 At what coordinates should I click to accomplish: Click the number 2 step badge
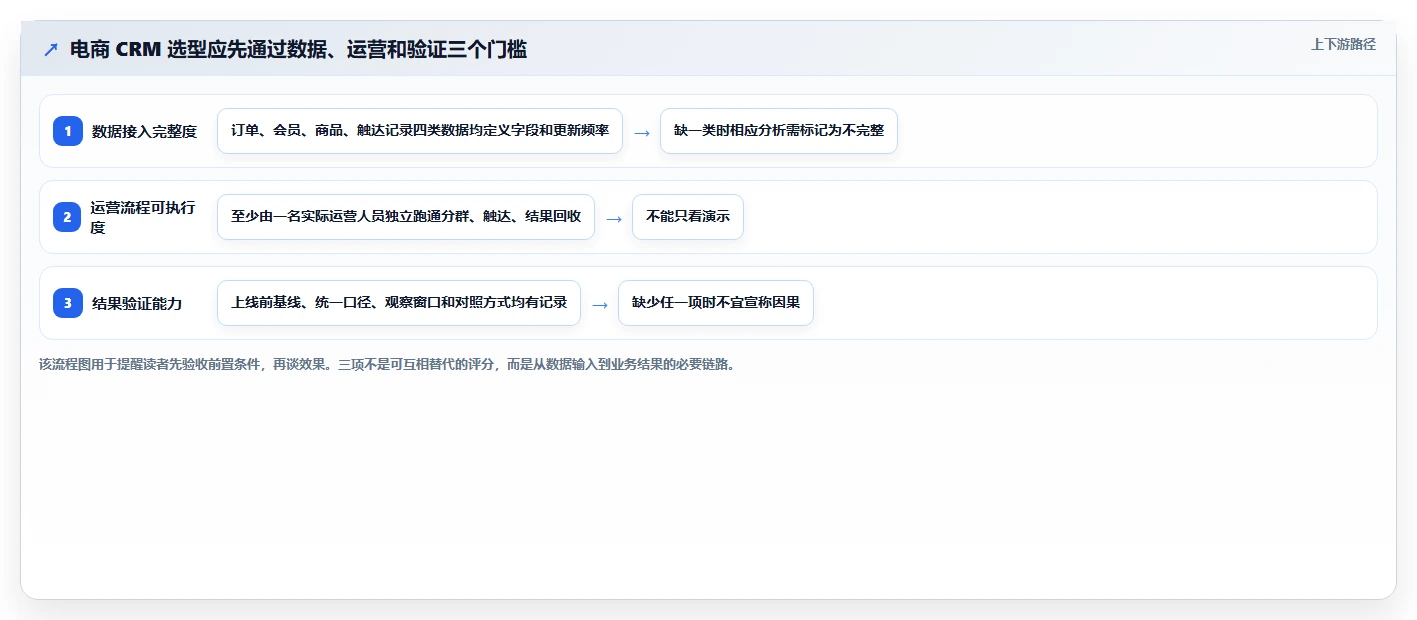[x=68, y=217]
